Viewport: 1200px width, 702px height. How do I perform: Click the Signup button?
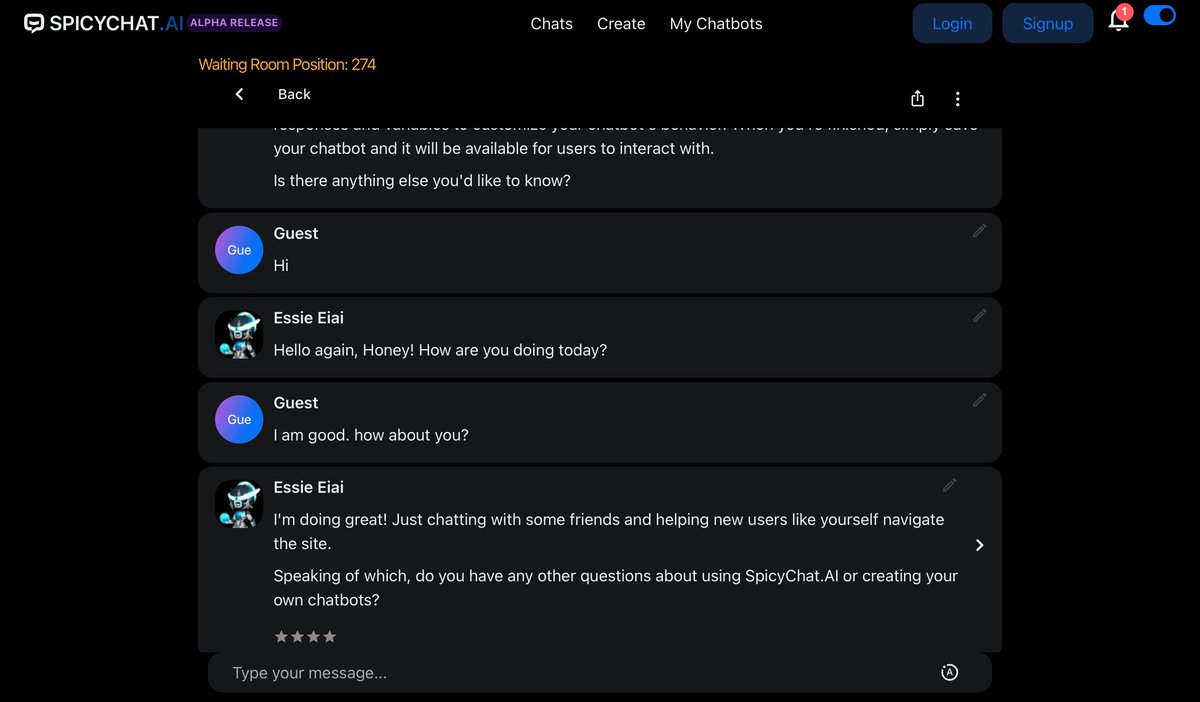1048,23
